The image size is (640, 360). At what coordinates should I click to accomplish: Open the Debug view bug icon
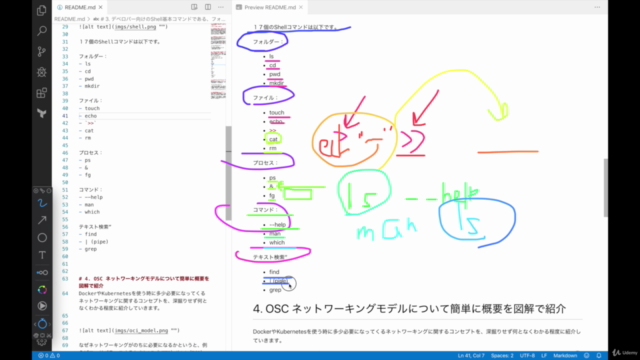(x=42, y=72)
